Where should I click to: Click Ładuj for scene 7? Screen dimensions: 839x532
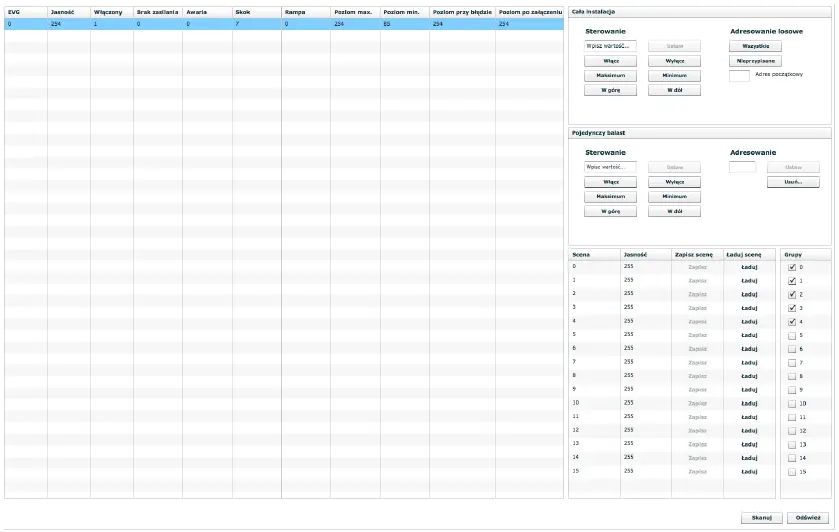pos(749,362)
